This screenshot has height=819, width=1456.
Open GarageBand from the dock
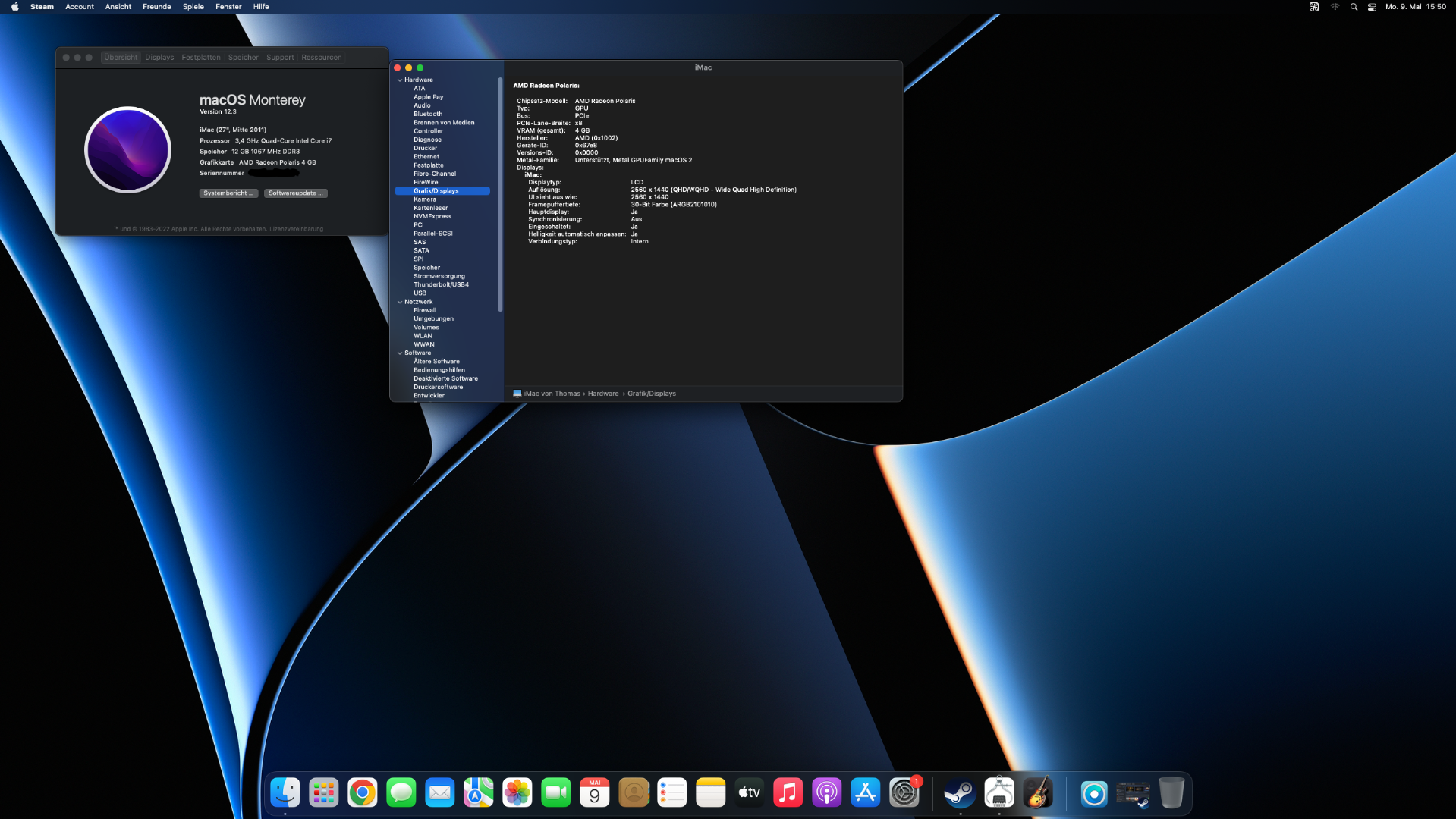(1037, 793)
